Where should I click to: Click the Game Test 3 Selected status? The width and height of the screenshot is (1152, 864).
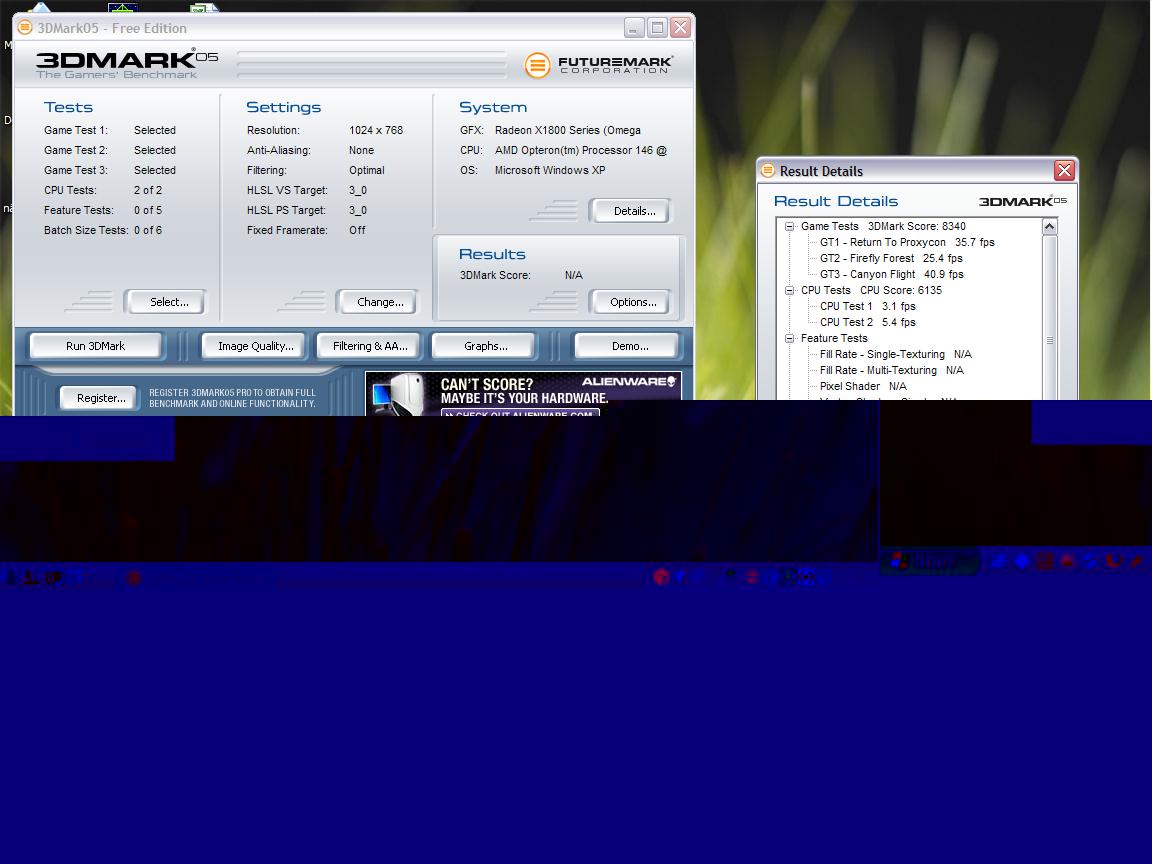coord(154,170)
